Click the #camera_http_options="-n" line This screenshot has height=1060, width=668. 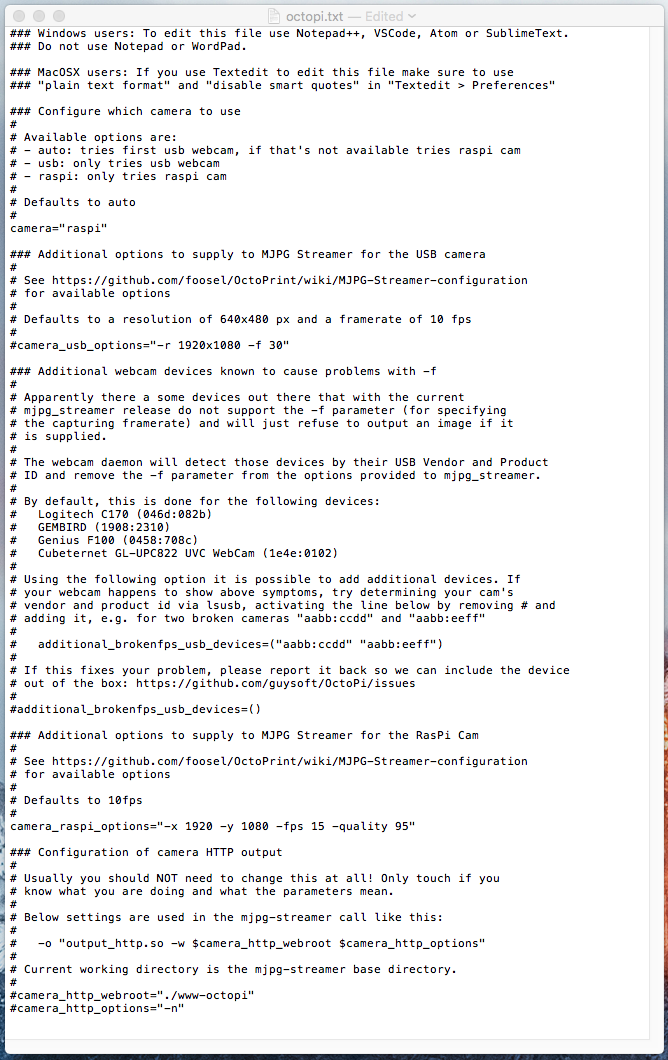pos(97,1008)
